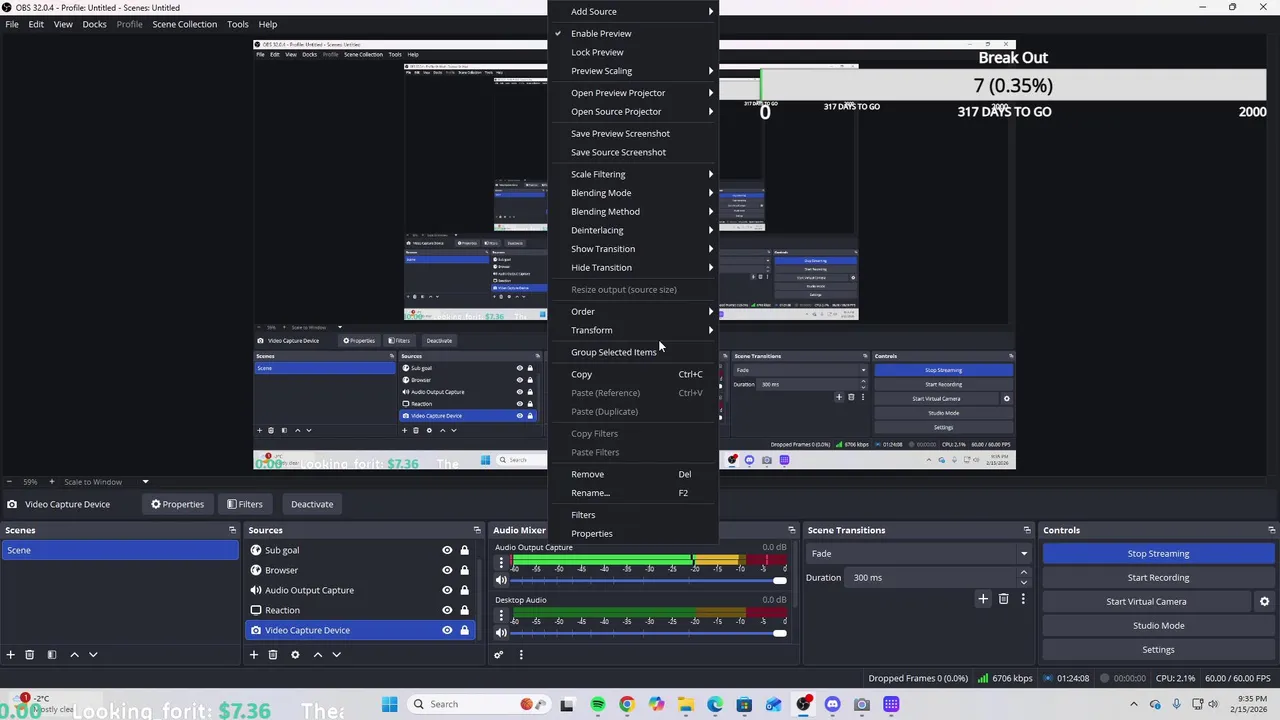Unlock the Sub goal source
The width and height of the screenshot is (1280, 720).
(x=464, y=551)
